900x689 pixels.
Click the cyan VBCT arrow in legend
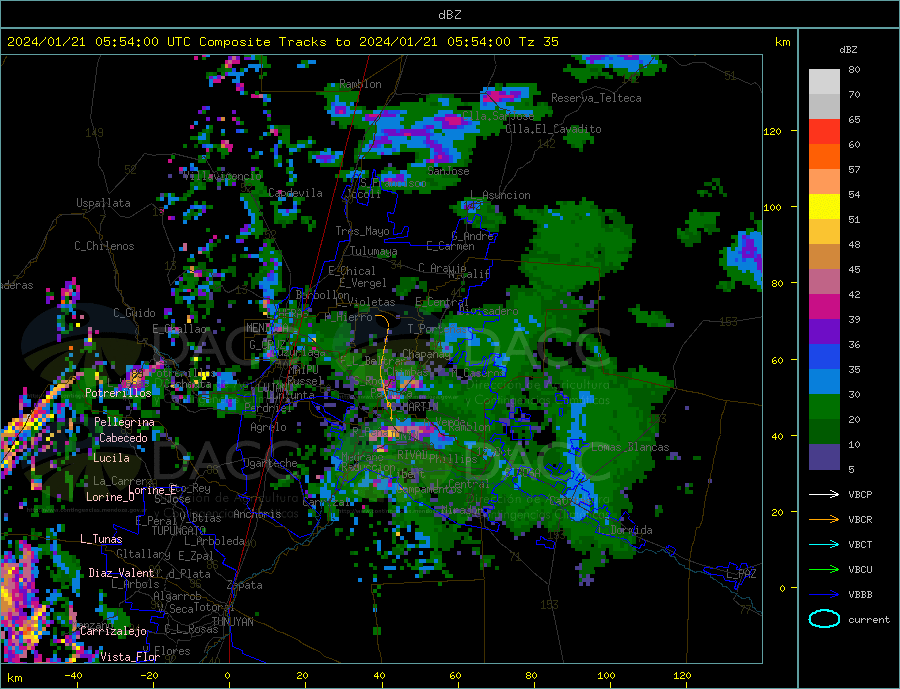(824, 544)
